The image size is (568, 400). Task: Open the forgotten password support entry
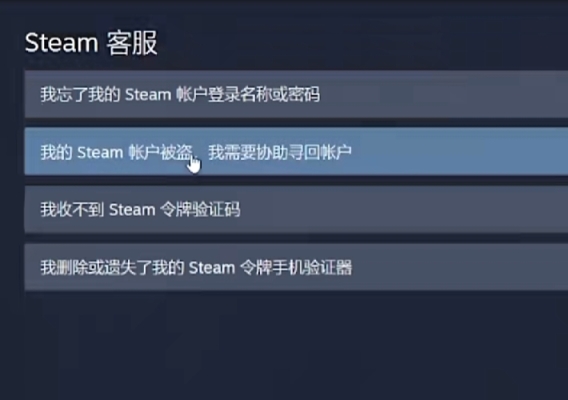(296, 94)
